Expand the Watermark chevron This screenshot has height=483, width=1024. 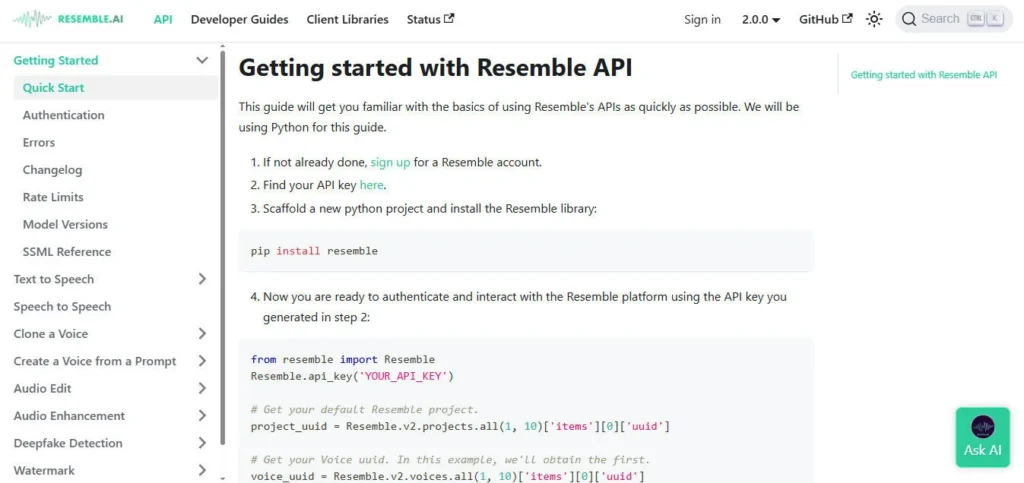[202, 470]
